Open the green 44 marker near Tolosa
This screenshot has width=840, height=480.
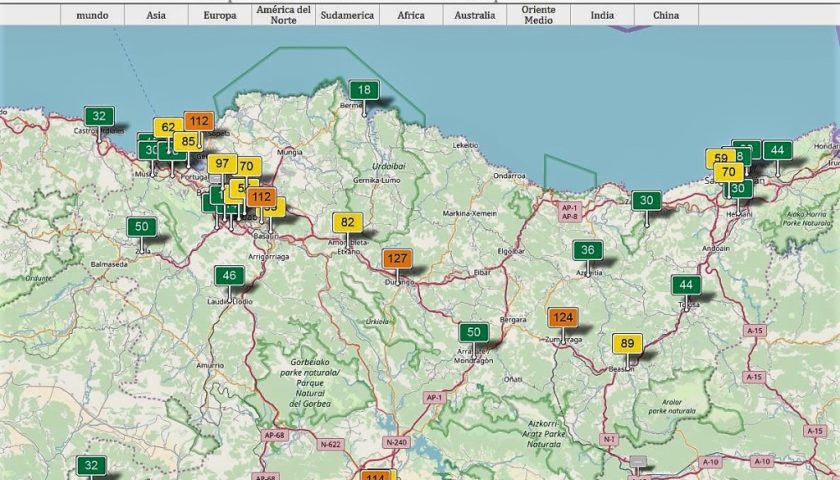point(686,285)
